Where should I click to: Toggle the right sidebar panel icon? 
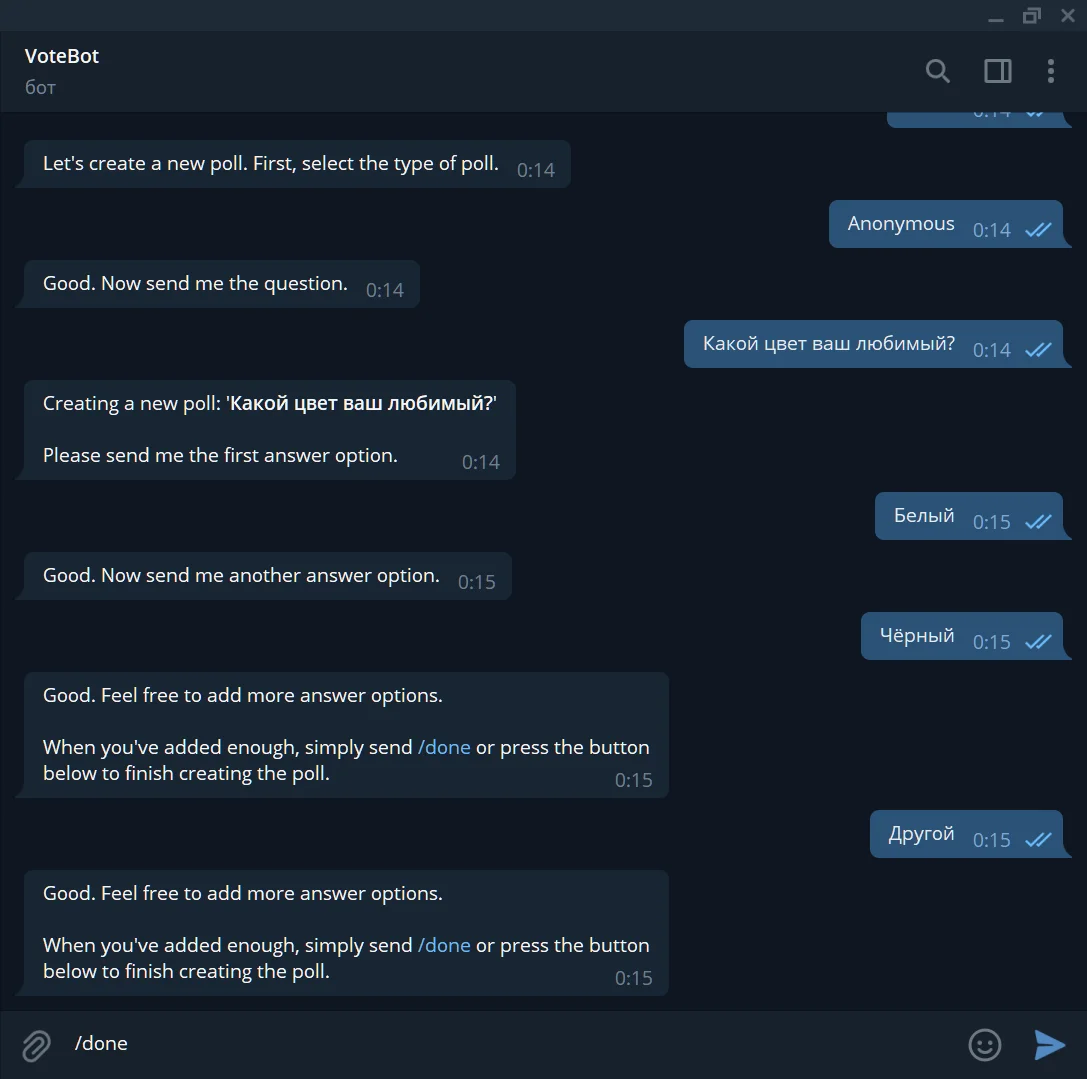(x=998, y=71)
